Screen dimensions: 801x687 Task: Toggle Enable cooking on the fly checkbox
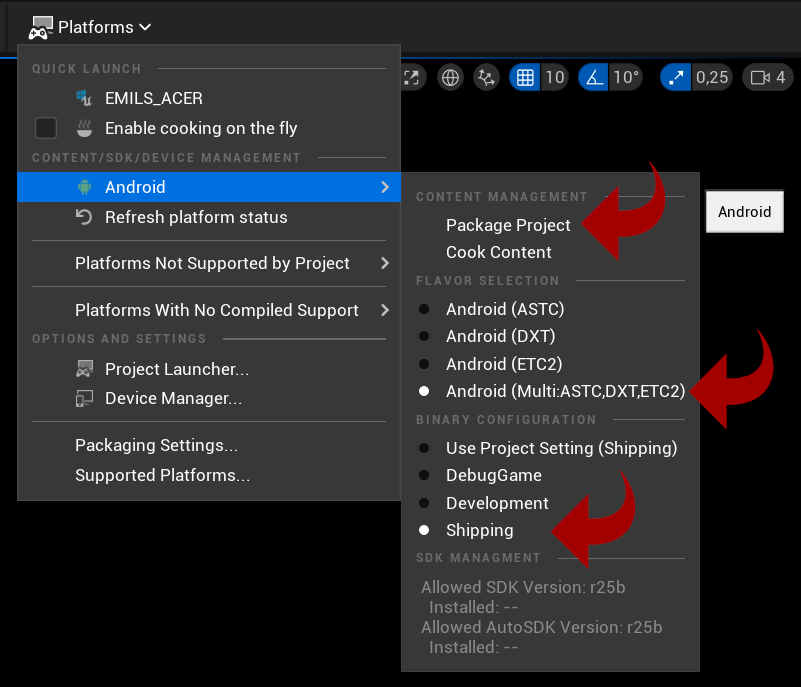[x=46, y=128]
